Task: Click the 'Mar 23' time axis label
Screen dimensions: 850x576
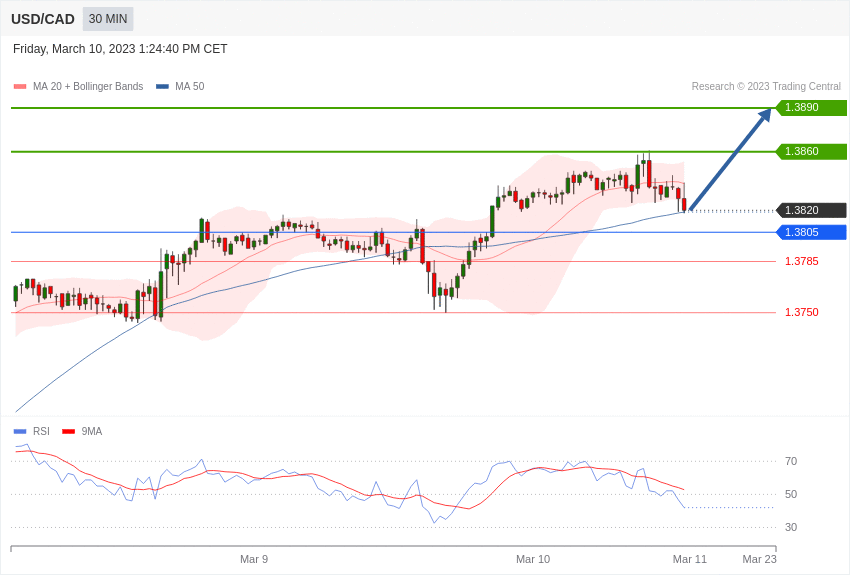Action: point(759,559)
